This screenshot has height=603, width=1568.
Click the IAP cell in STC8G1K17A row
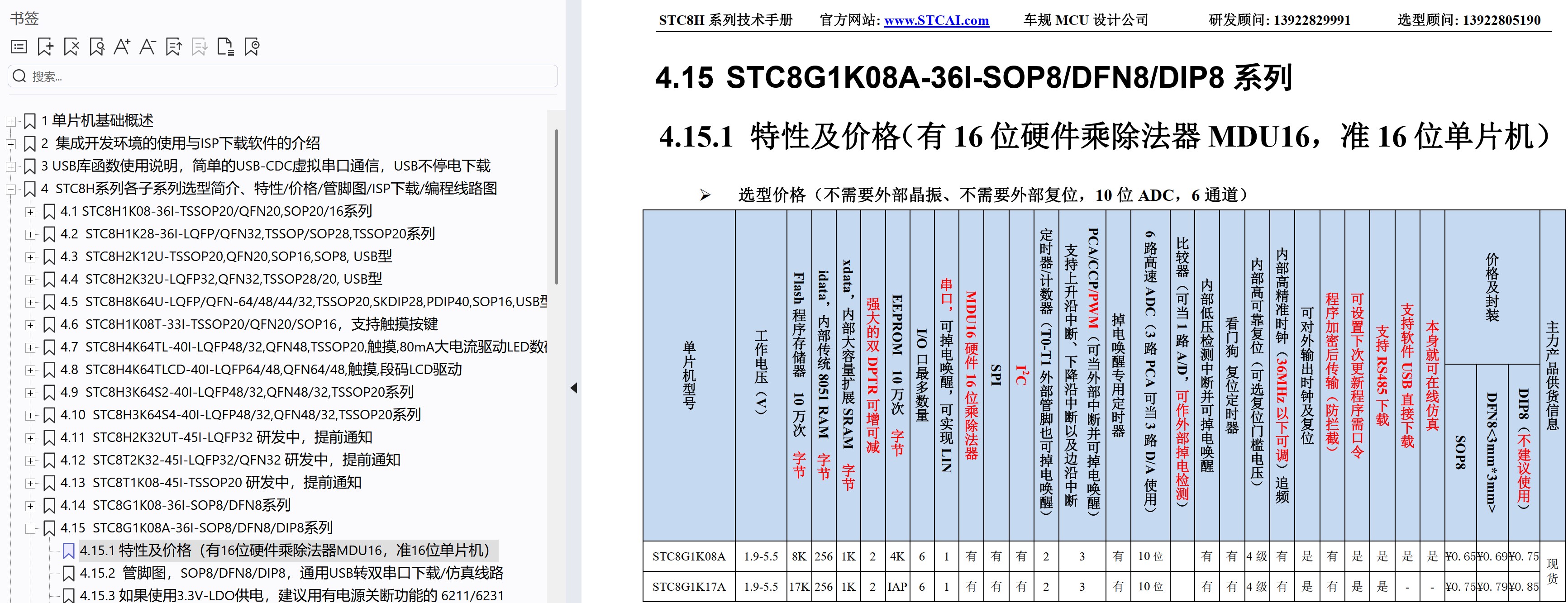pyautogui.click(x=897, y=587)
